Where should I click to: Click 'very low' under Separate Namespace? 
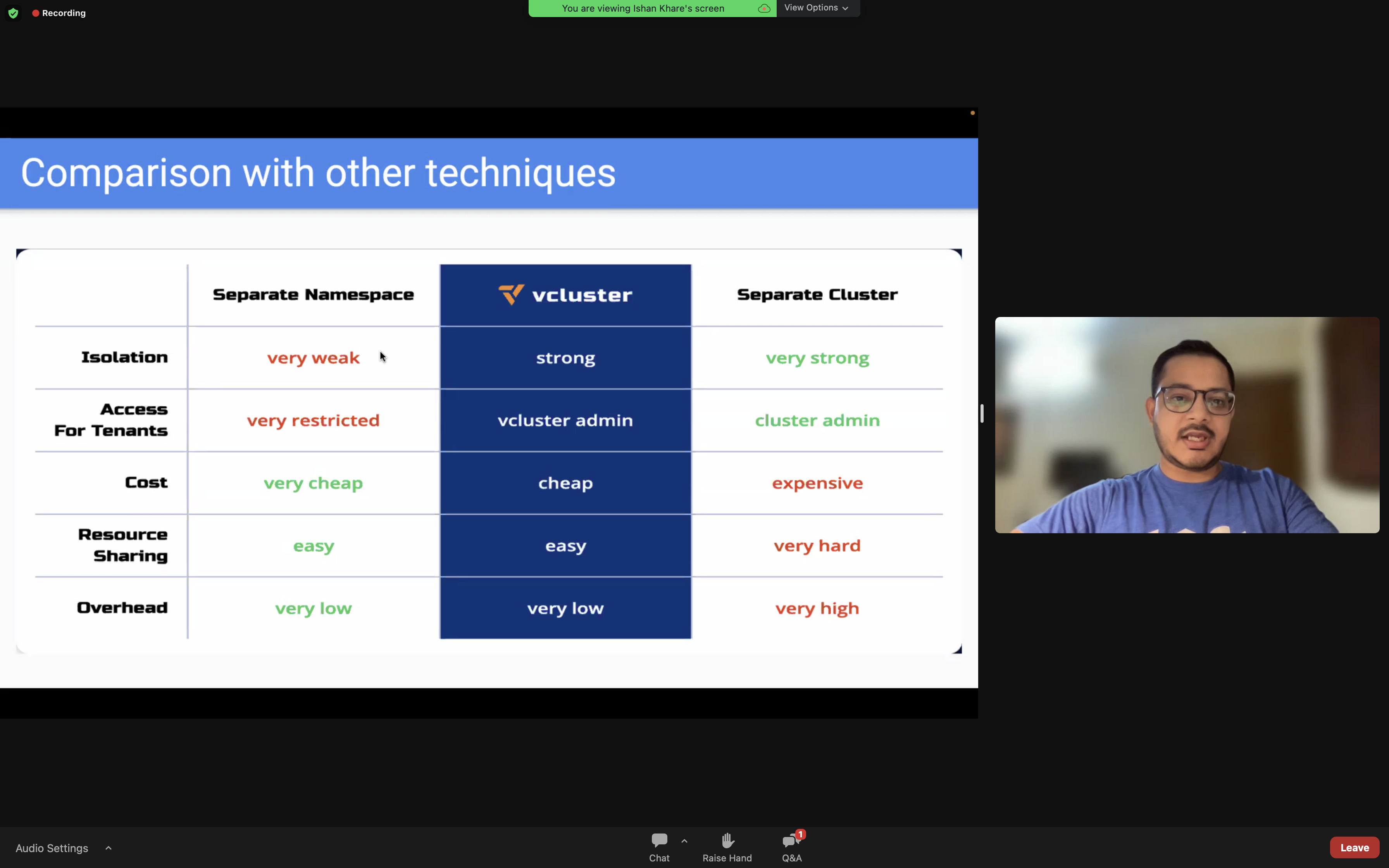click(x=314, y=608)
